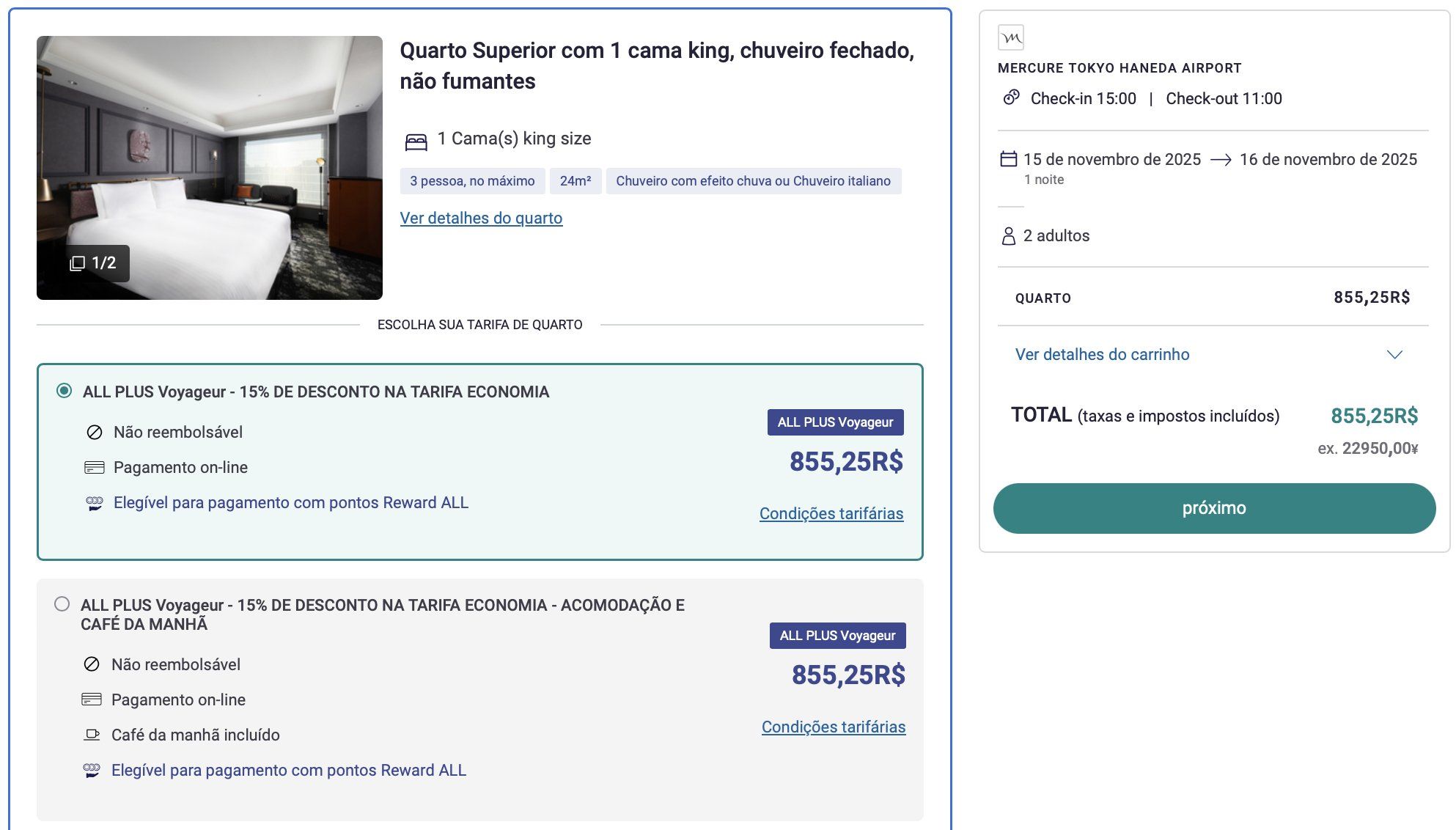Click the king bed icon
The height and width of the screenshot is (830, 1456).
[416, 141]
